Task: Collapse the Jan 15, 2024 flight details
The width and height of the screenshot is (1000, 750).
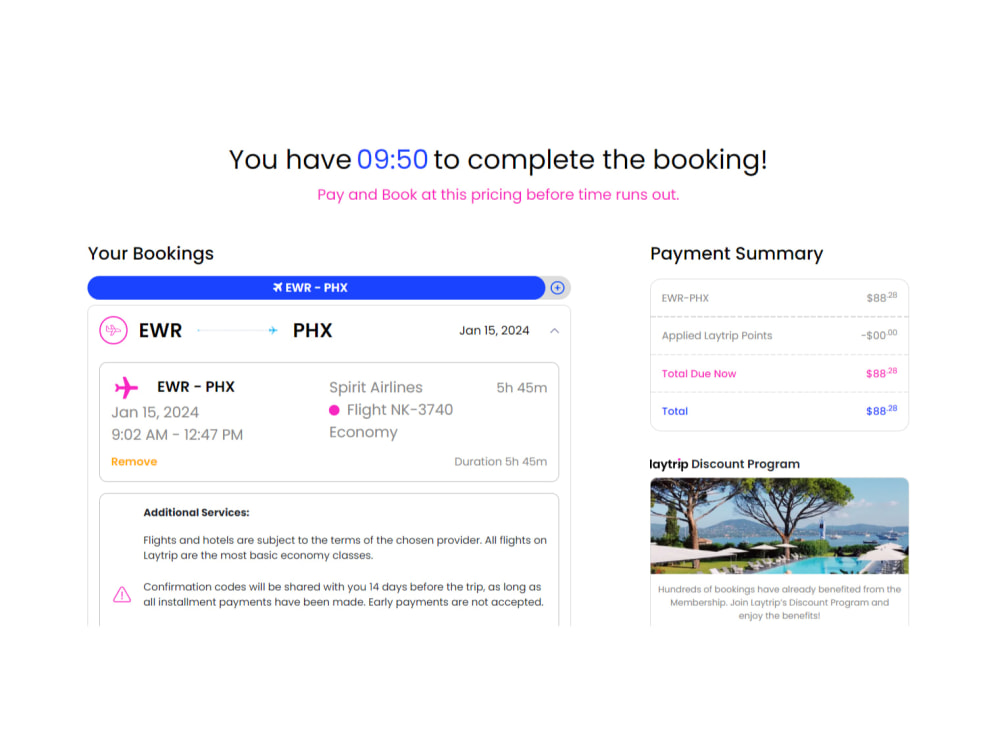Action: [x=554, y=330]
